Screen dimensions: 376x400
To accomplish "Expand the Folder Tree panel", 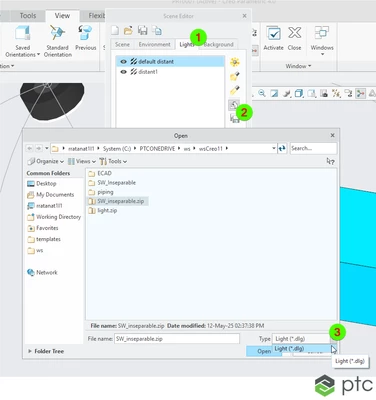I will (46, 351).
